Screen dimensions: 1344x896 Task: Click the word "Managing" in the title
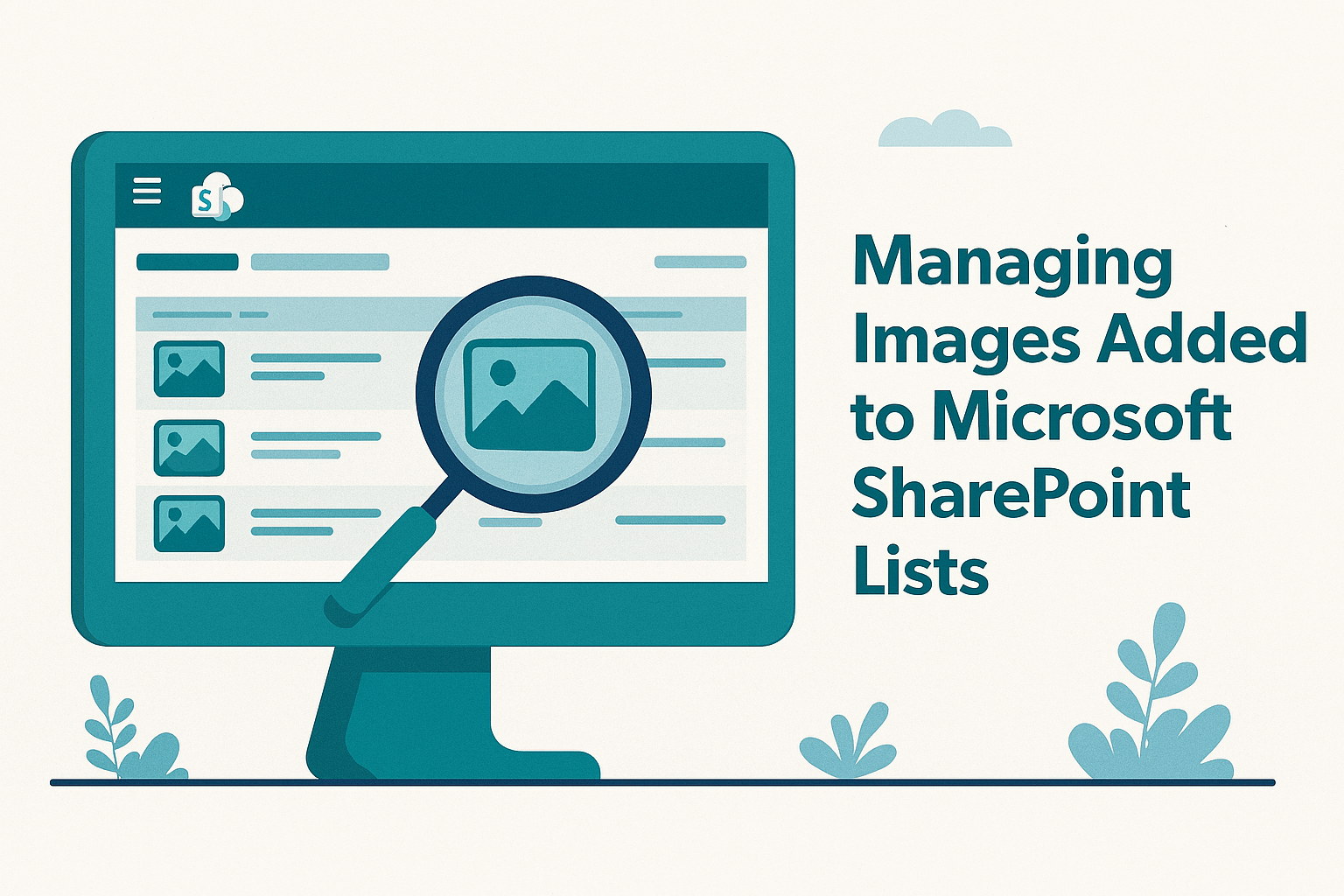click(1012, 262)
